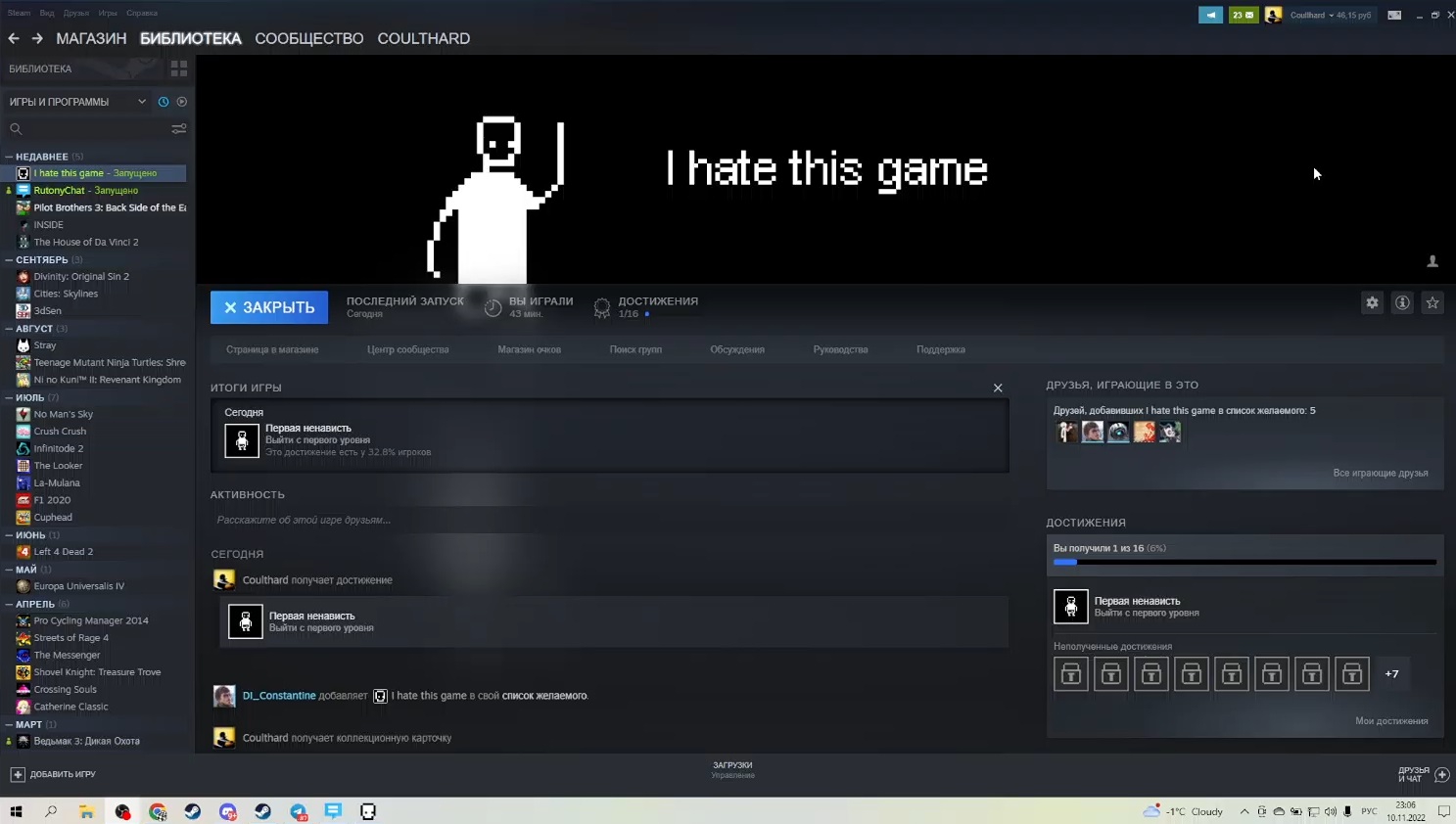1456x824 pixels.
Task: Select Cuphead in the library list
Action: pyautogui.click(x=53, y=518)
